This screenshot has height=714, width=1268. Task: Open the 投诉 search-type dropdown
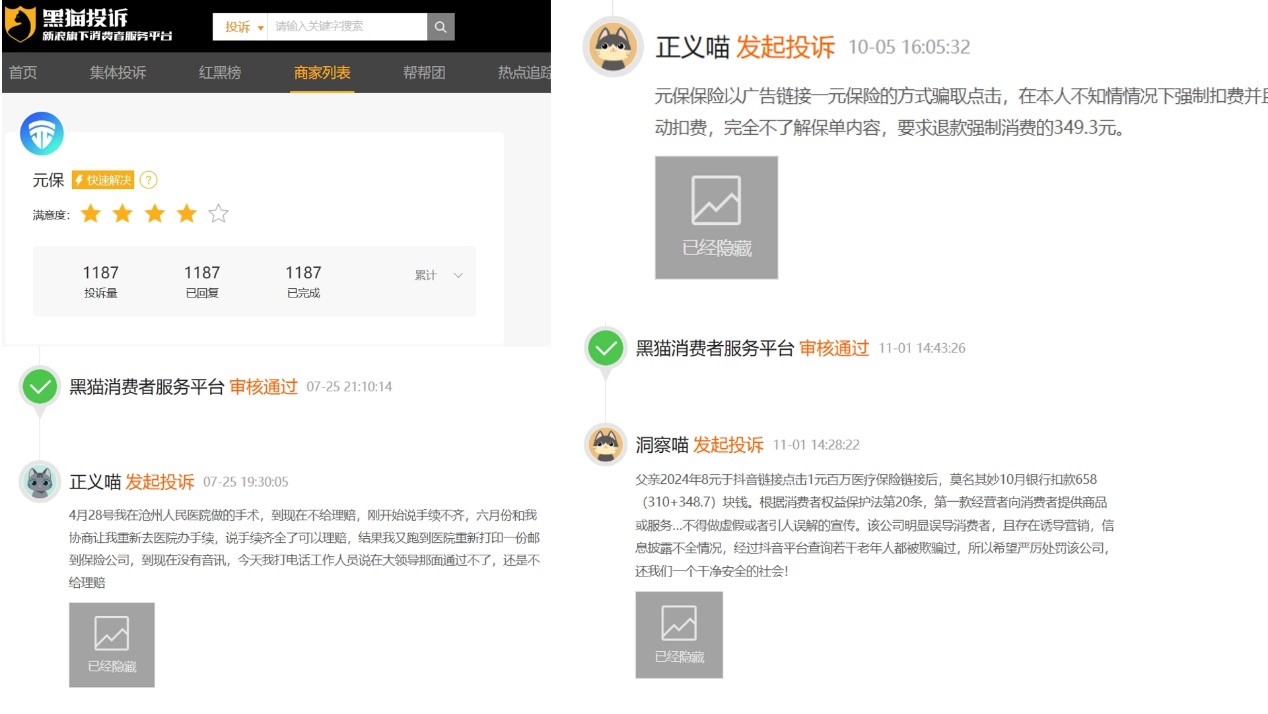pos(243,27)
